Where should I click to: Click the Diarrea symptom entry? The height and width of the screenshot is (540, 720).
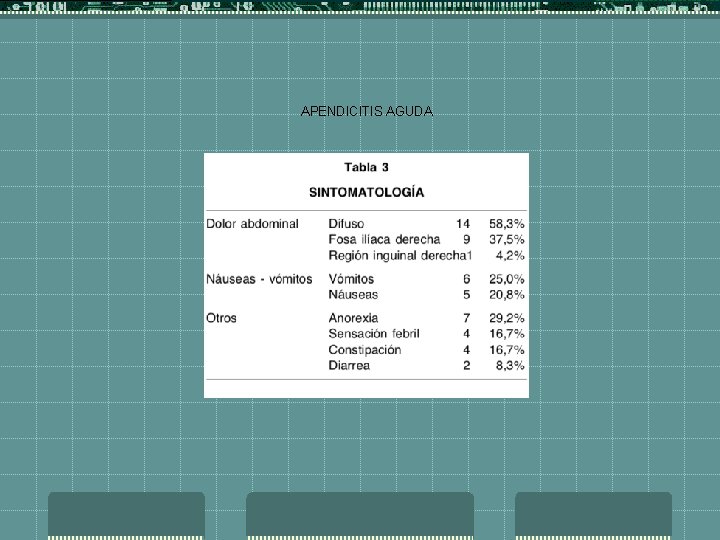[x=349, y=366]
